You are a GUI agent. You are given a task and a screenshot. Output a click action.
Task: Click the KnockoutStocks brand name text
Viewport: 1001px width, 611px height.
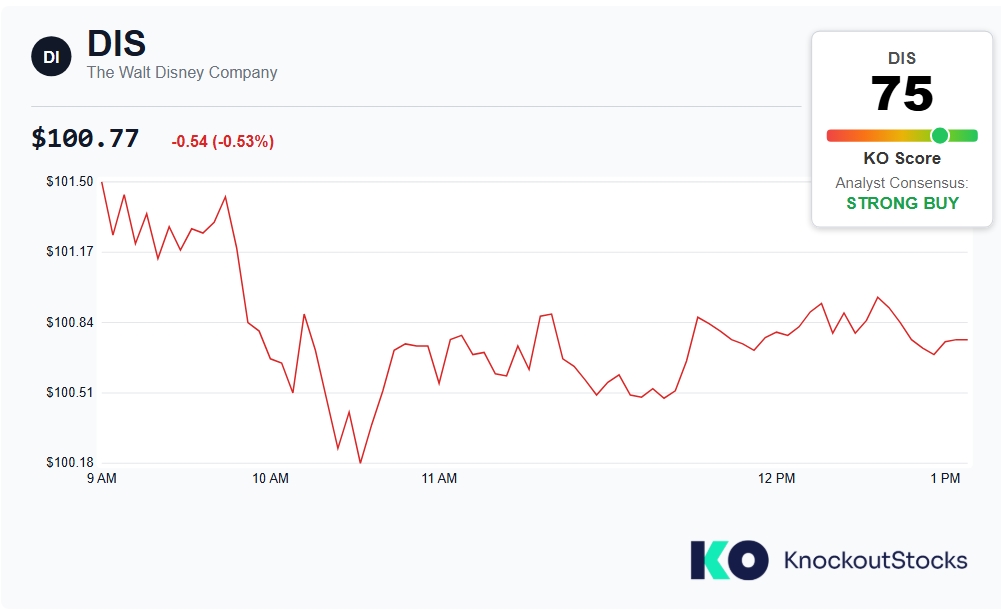point(875,560)
